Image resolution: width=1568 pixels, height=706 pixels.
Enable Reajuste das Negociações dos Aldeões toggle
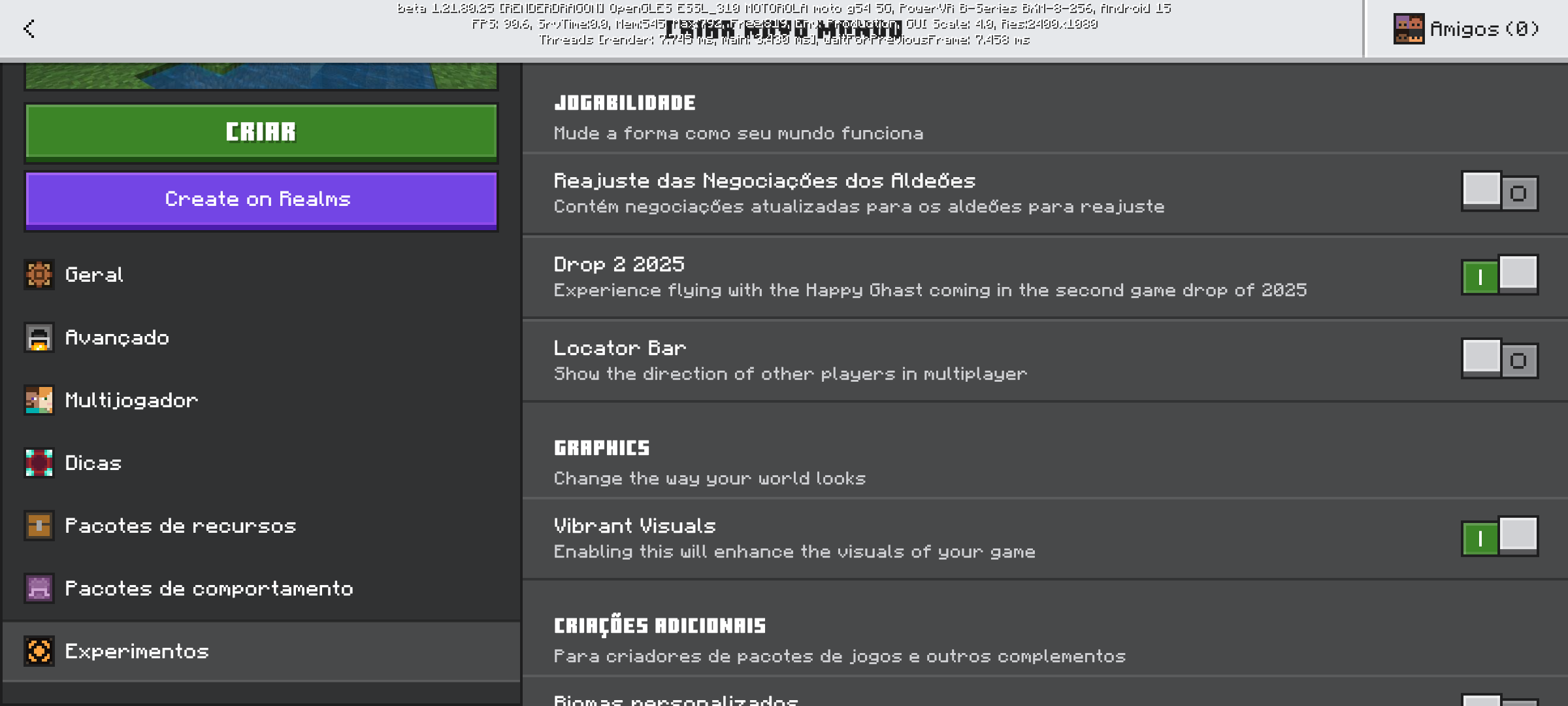point(1499,193)
